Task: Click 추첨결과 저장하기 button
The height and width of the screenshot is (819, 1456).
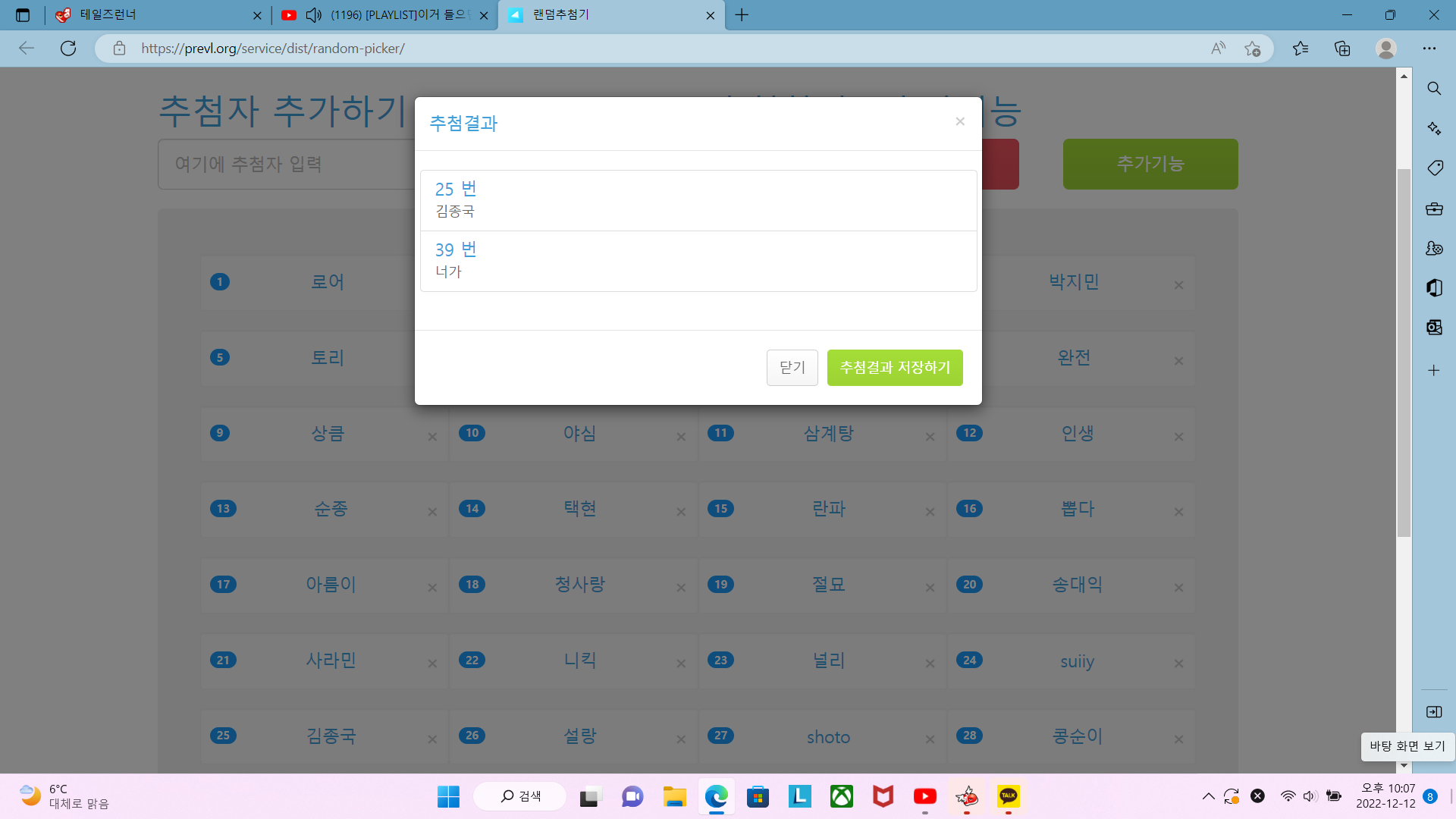Action: pos(895,368)
